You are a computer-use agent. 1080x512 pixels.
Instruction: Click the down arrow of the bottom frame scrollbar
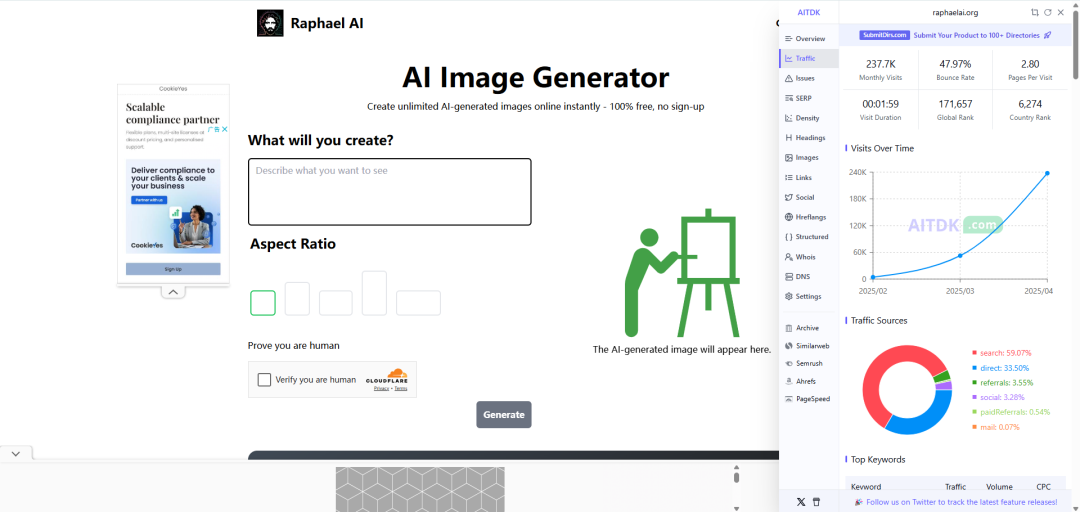click(736, 509)
